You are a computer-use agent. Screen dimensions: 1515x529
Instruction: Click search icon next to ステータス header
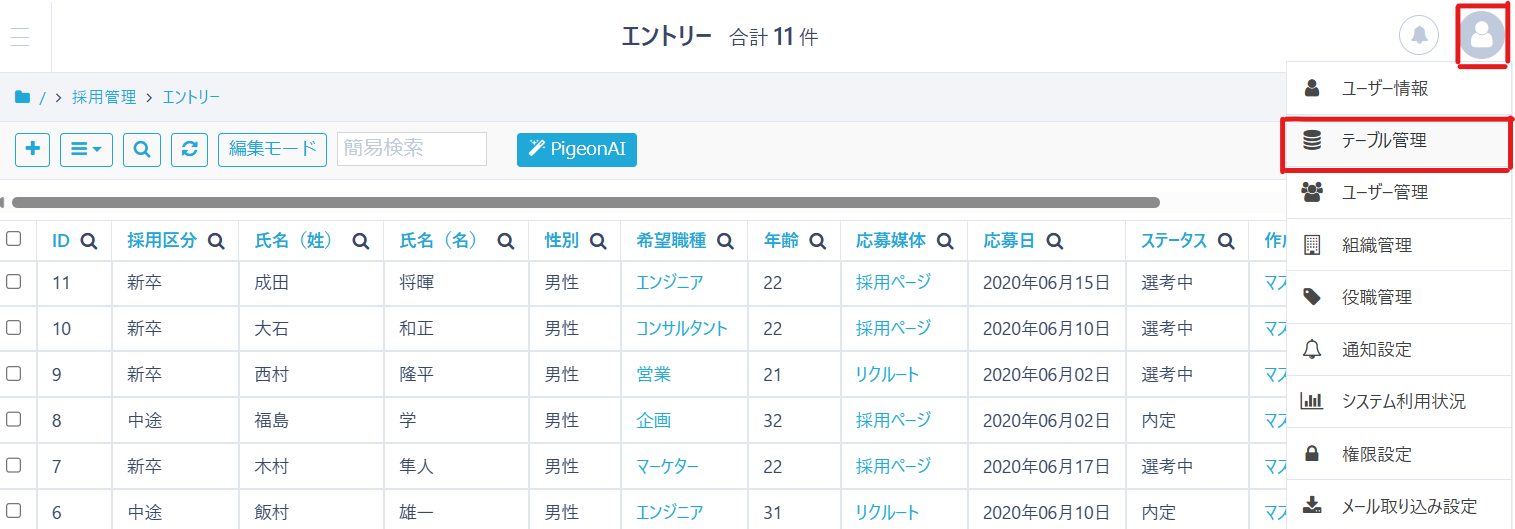point(1226,241)
